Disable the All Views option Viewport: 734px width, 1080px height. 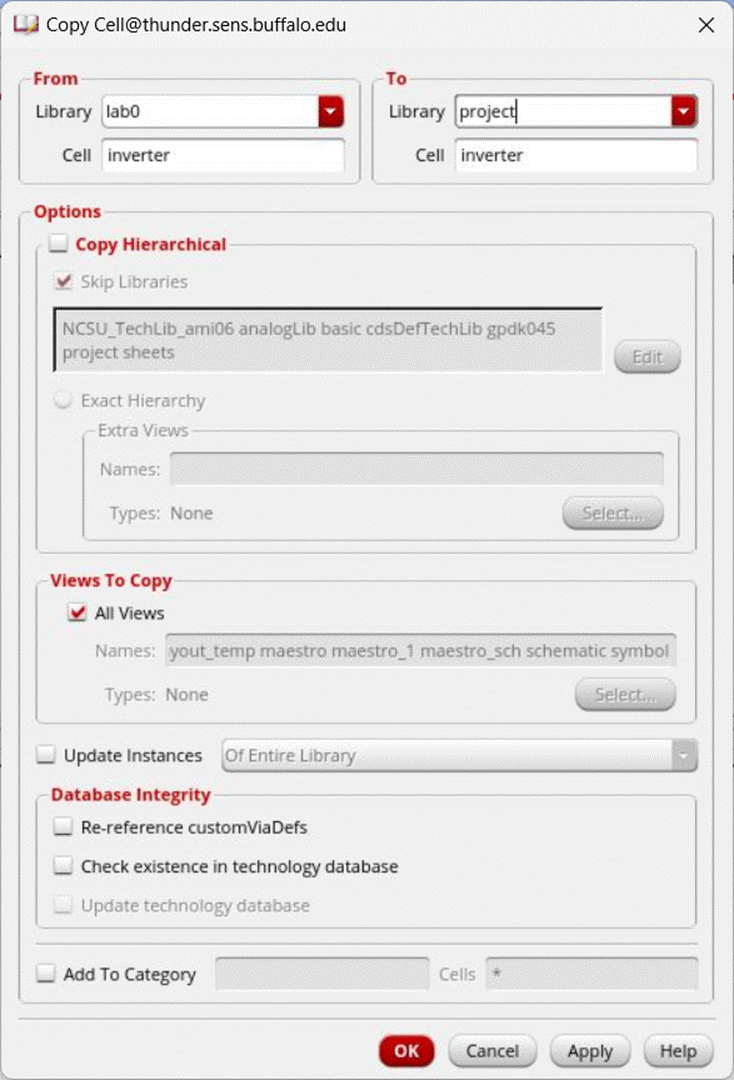pyautogui.click(x=76, y=613)
